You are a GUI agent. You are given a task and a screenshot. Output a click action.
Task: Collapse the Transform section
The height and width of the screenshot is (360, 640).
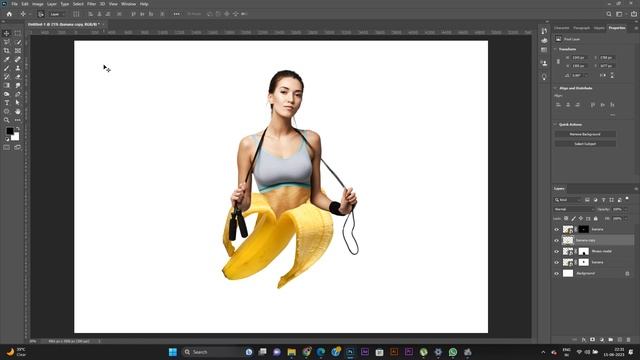pos(555,49)
